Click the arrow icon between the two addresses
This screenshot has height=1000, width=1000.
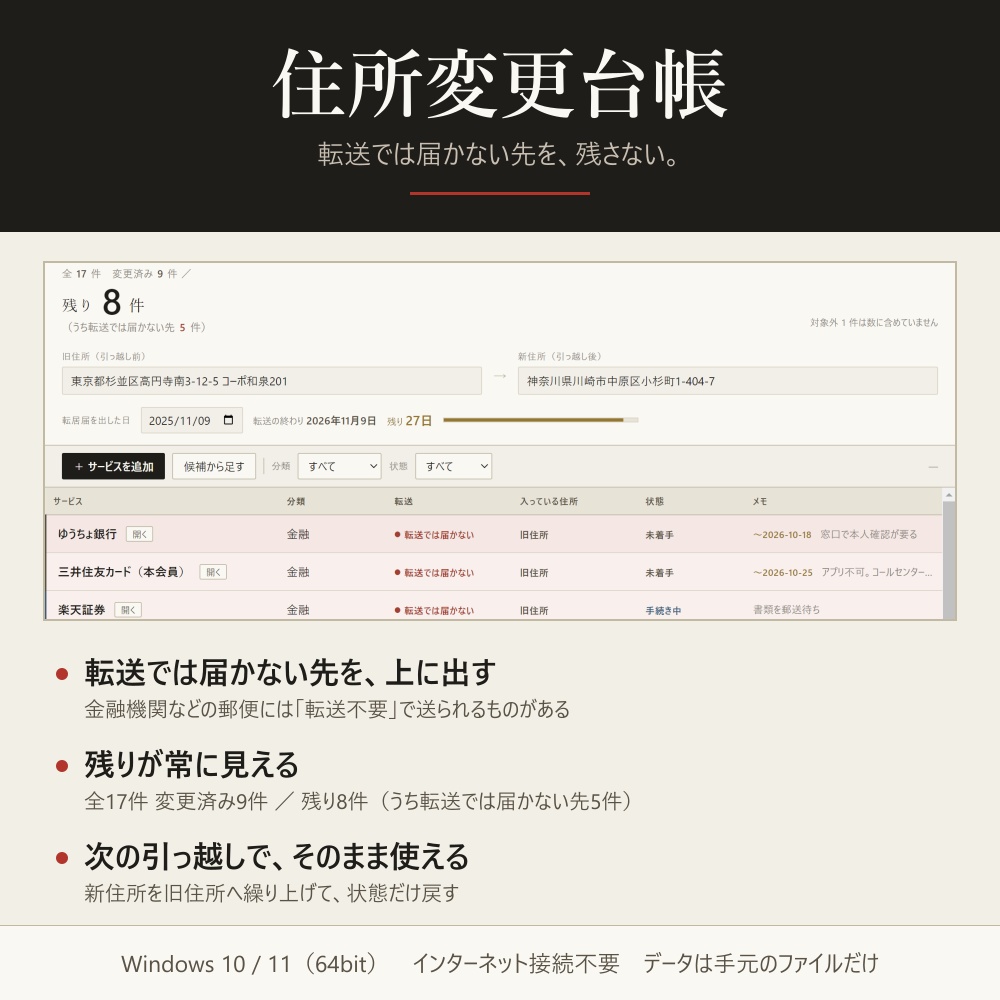tap(500, 376)
